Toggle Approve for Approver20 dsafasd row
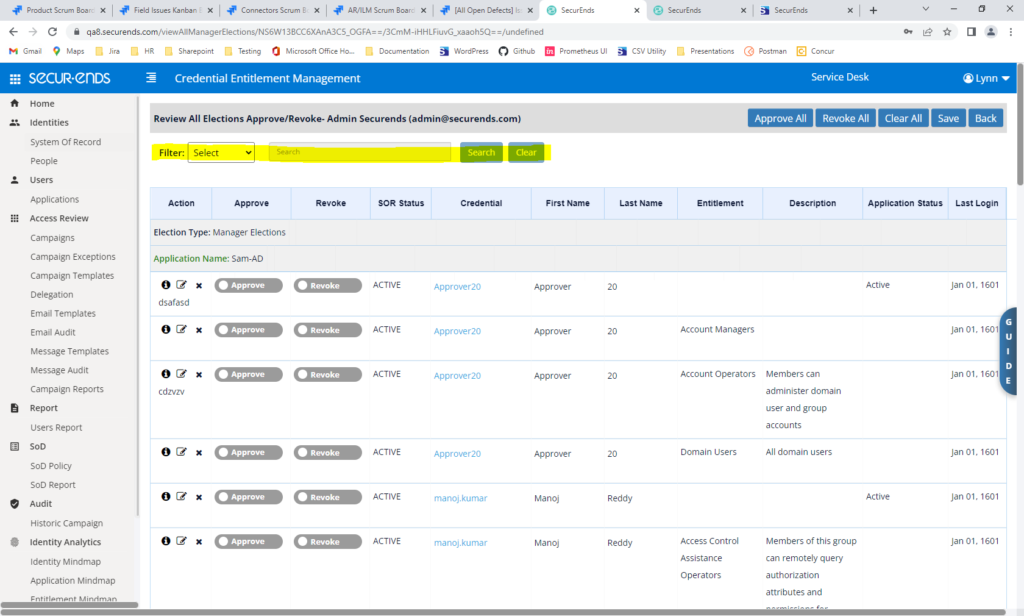The image size is (1024, 616). click(248, 285)
